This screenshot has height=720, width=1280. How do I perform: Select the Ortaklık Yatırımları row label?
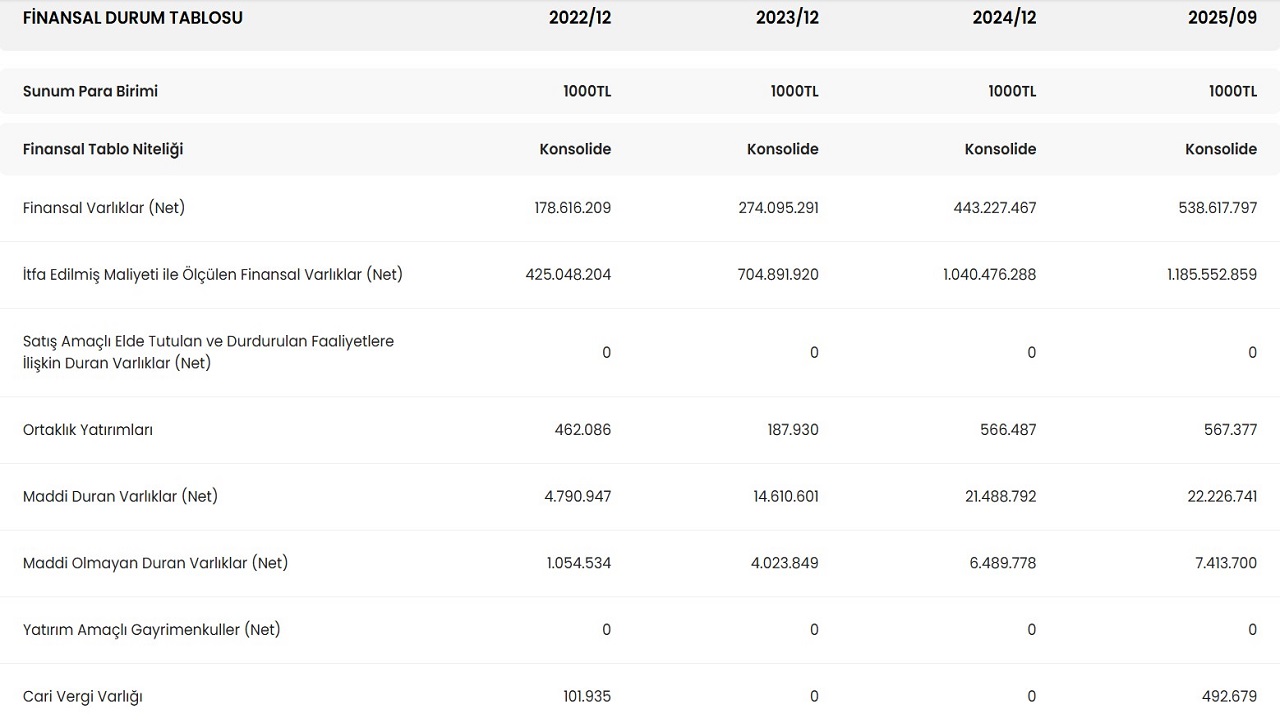[88, 430]
